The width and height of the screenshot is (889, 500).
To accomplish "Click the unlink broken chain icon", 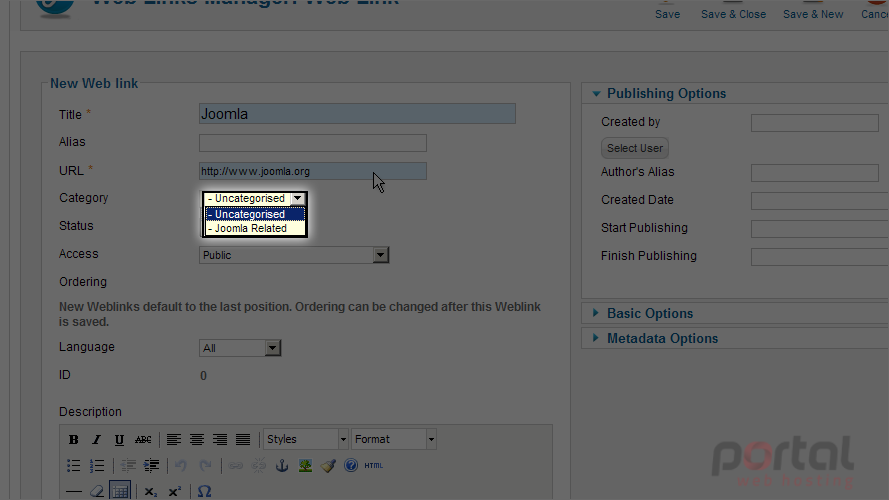I will click(259, 465).
